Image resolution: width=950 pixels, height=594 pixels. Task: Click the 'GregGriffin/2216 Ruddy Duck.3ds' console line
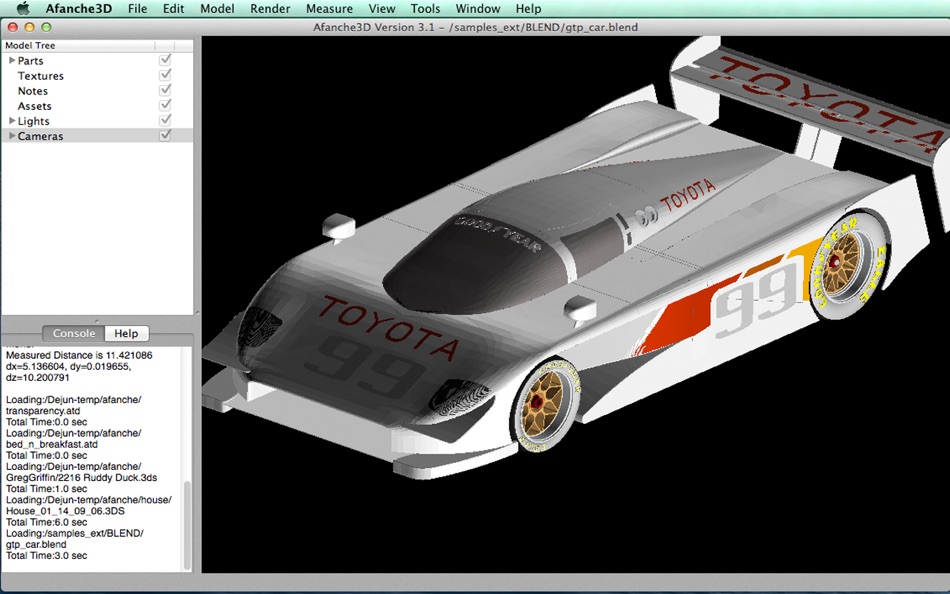82,478
